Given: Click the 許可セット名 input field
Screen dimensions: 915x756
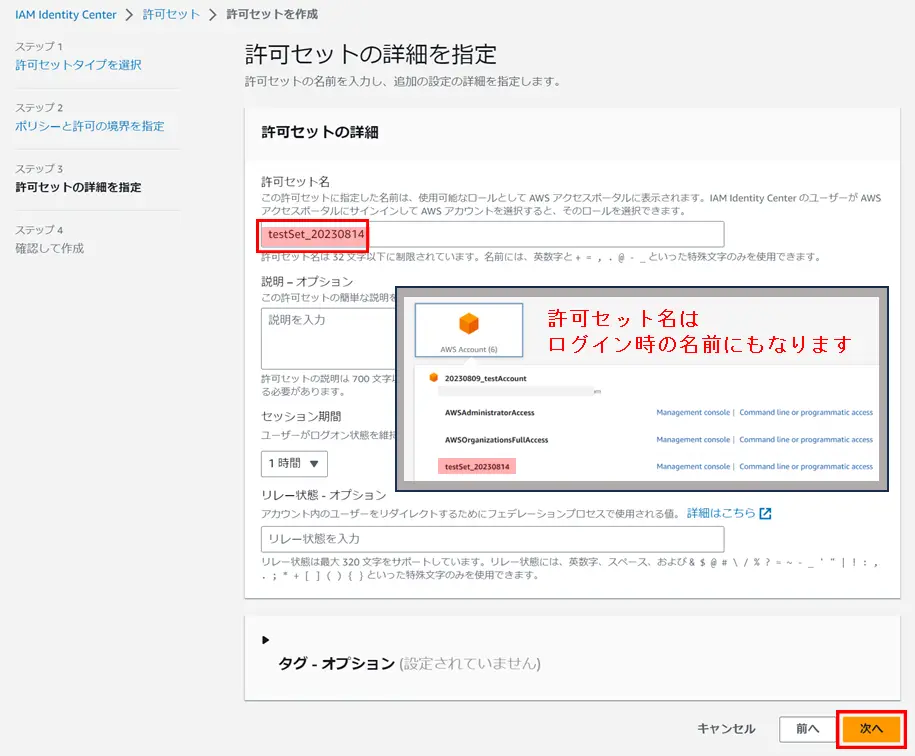Looking at the screenshot, I should pos(493,234).
